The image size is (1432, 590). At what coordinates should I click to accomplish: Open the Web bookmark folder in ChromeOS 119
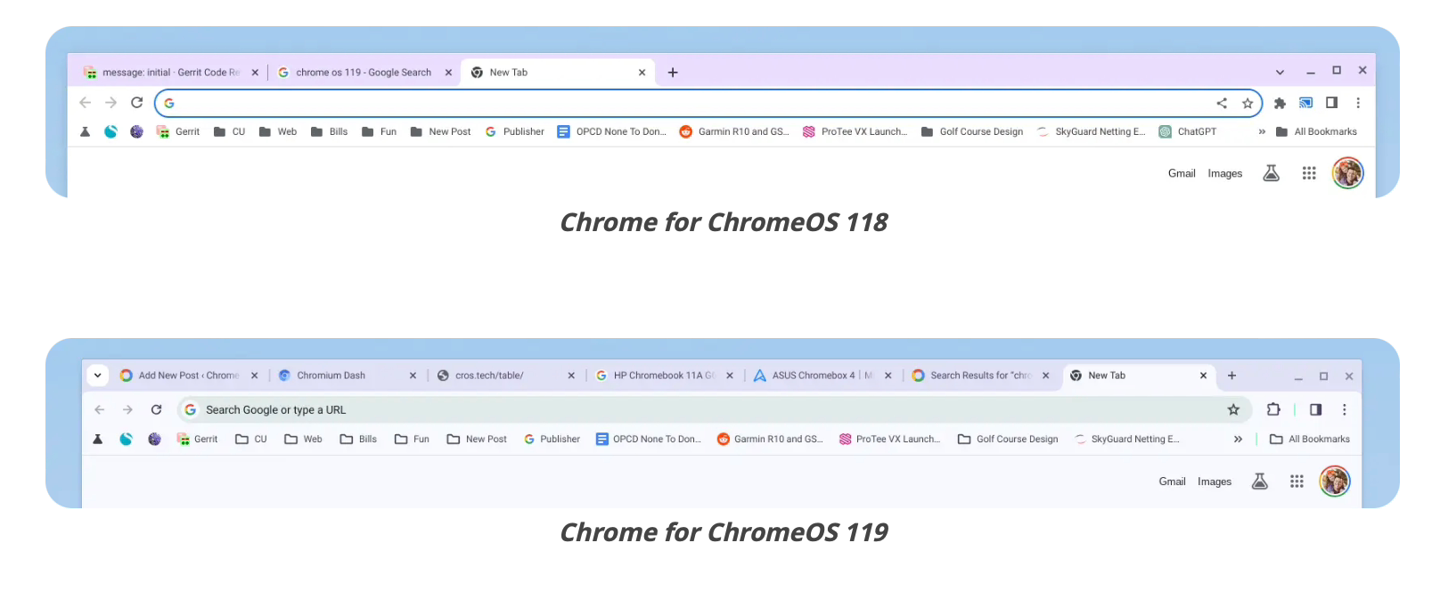(x=303, y=439)
